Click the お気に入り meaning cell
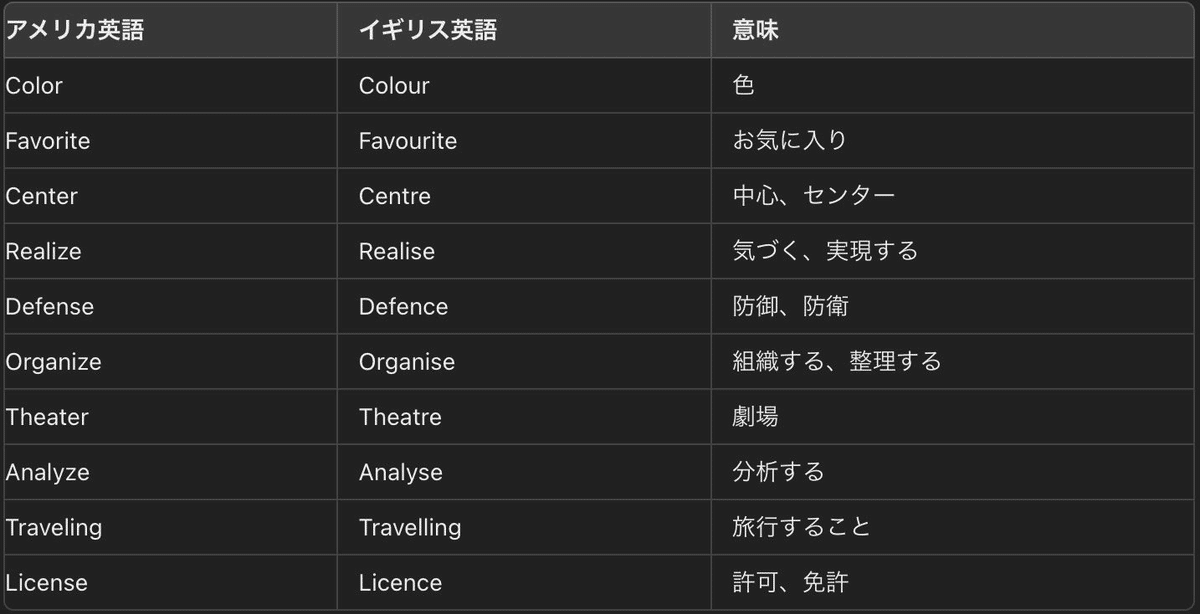1200x614 pixels. pyautogui.click(x=790, y=141)
